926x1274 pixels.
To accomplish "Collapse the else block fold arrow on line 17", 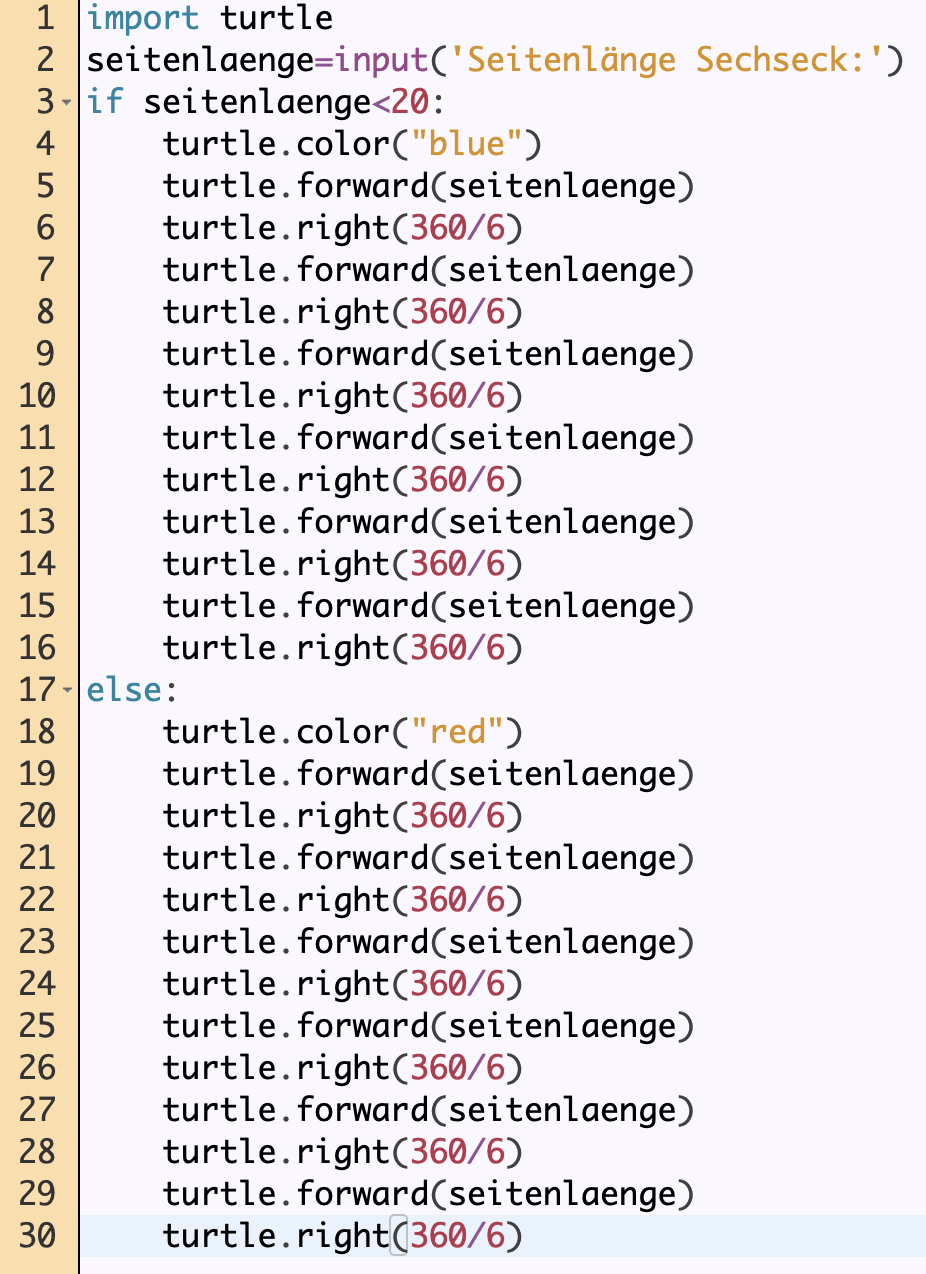I will [66, 691].
